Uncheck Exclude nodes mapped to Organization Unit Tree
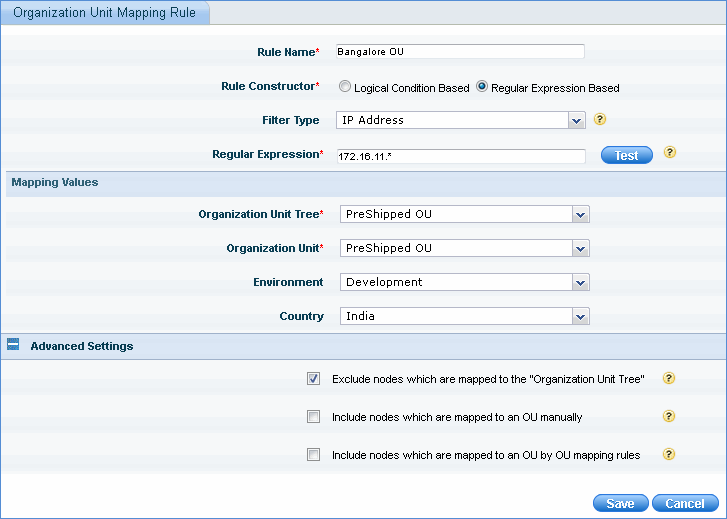This screenshot has width=727, height=519. [x=314, y=379]
